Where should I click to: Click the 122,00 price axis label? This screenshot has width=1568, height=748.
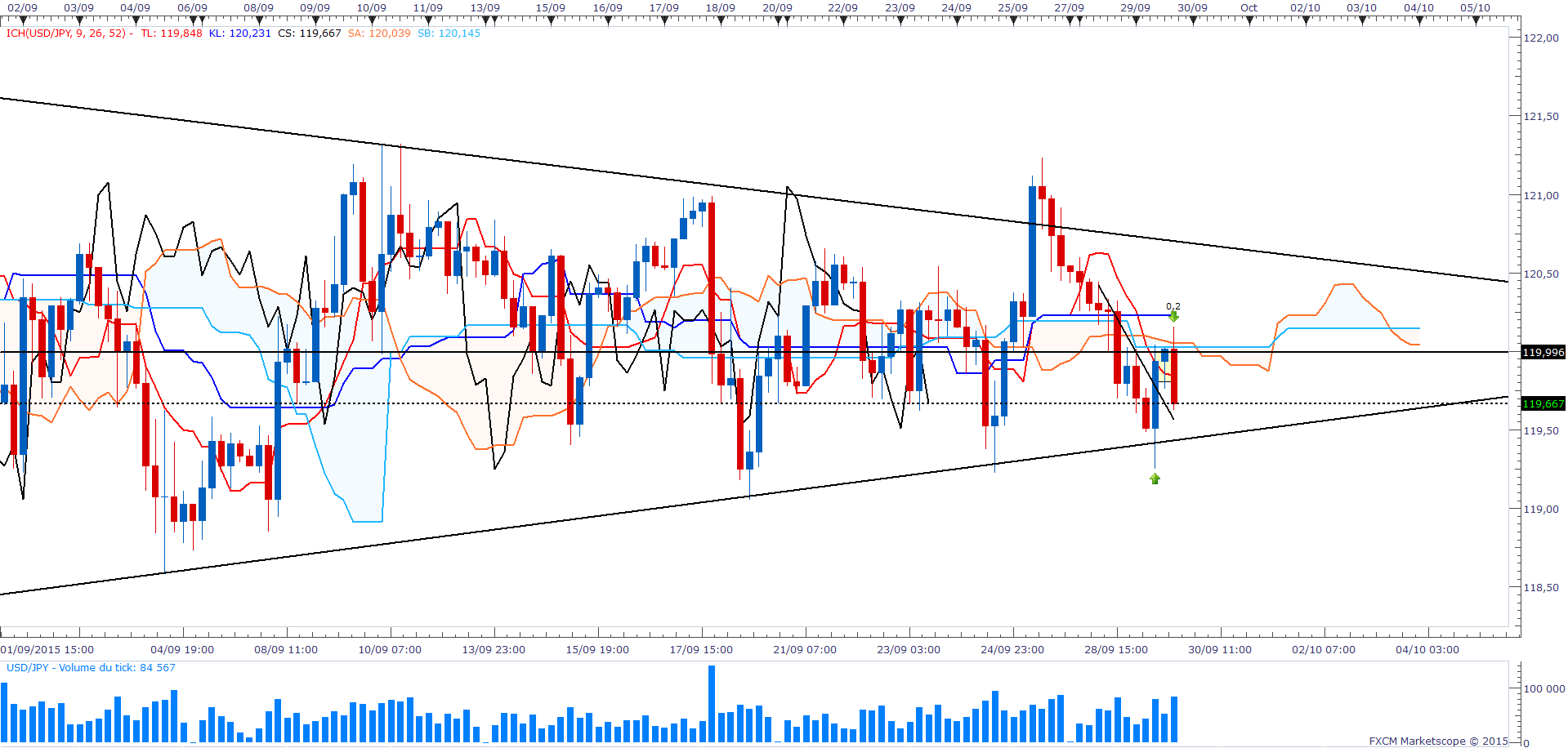coord(1542,38)
